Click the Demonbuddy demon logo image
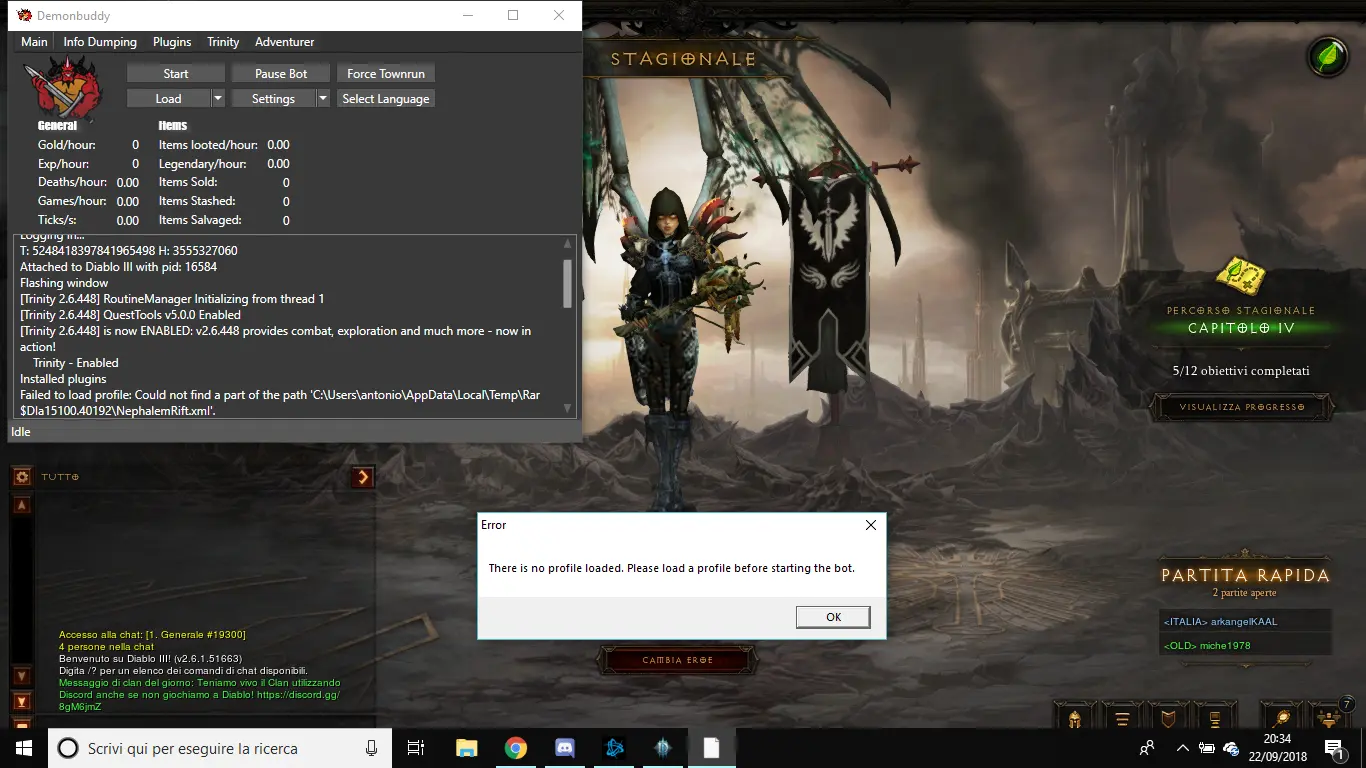This screenshot has width=1366, height=768. [62, 88]
